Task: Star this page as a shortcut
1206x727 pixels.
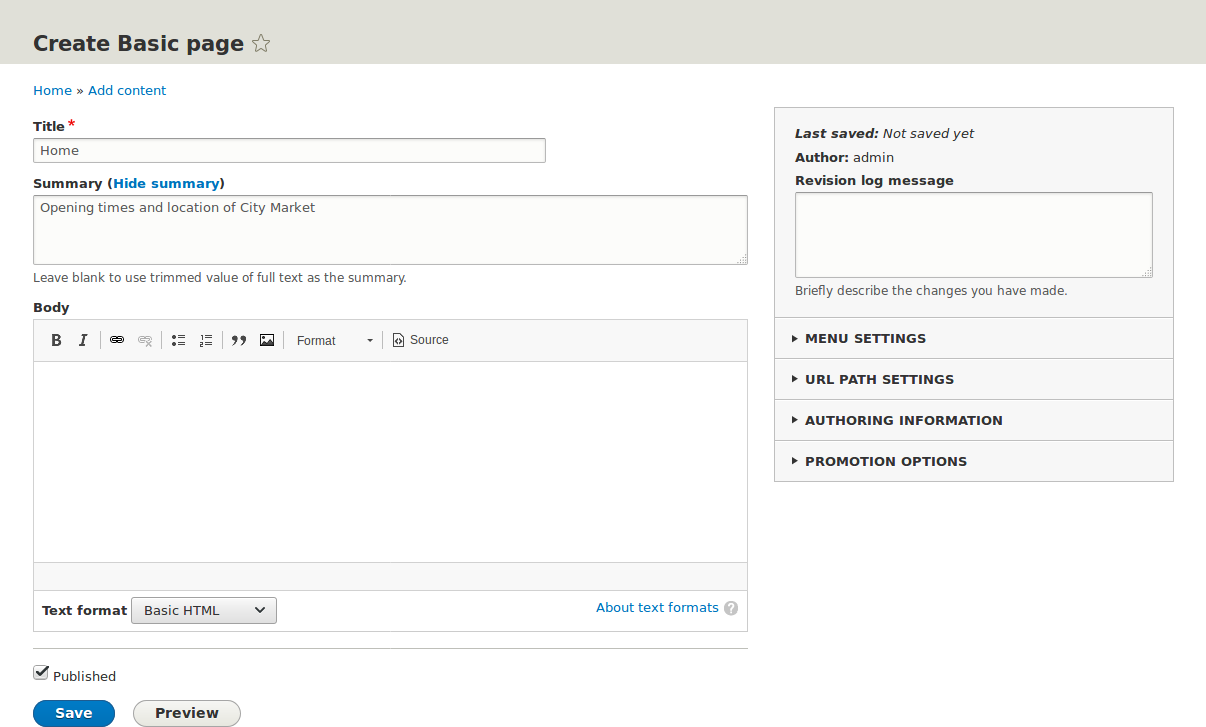Action: pos(261,44)
